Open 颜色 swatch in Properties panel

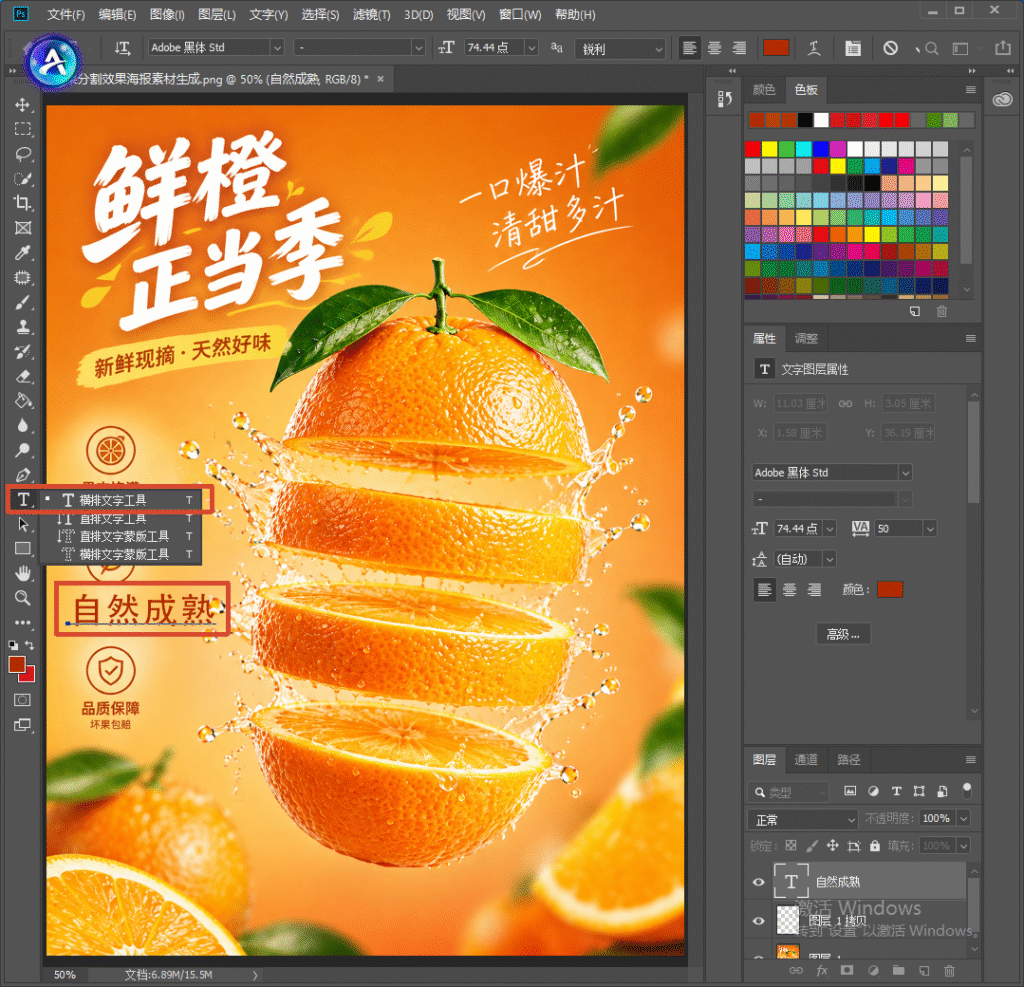pos(889,589)
